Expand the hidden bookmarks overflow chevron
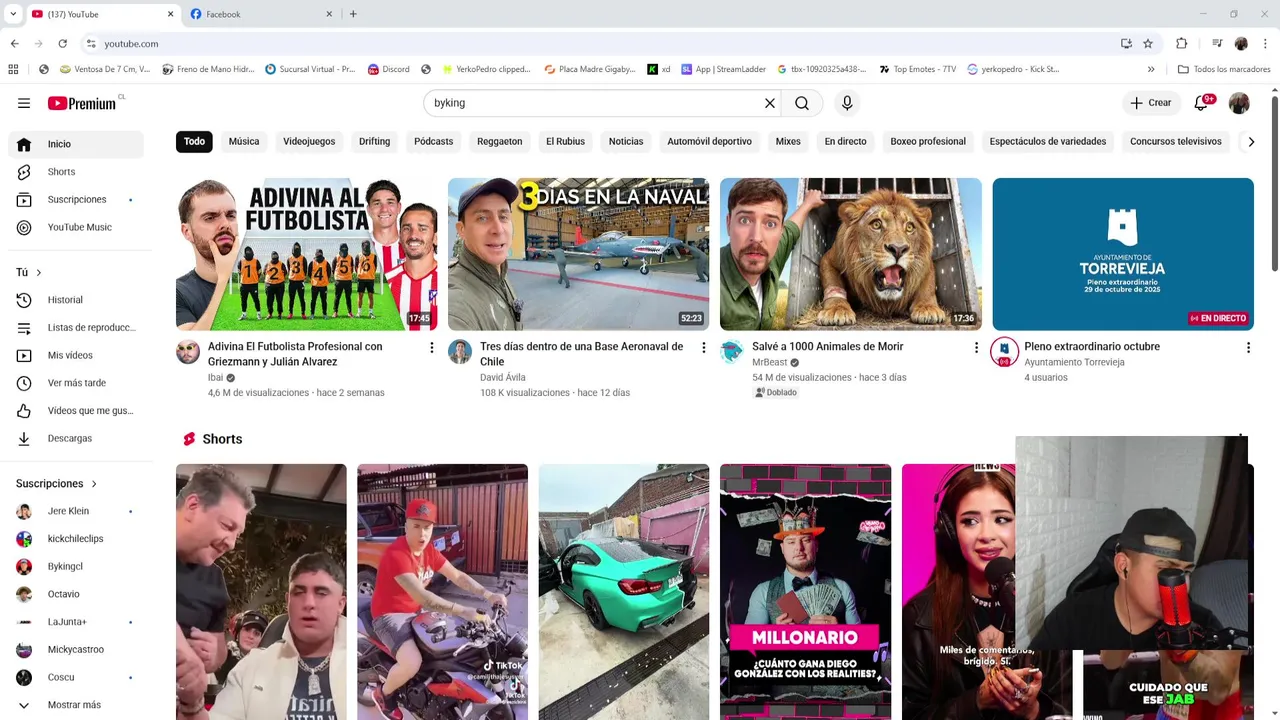 point(1151,70)
